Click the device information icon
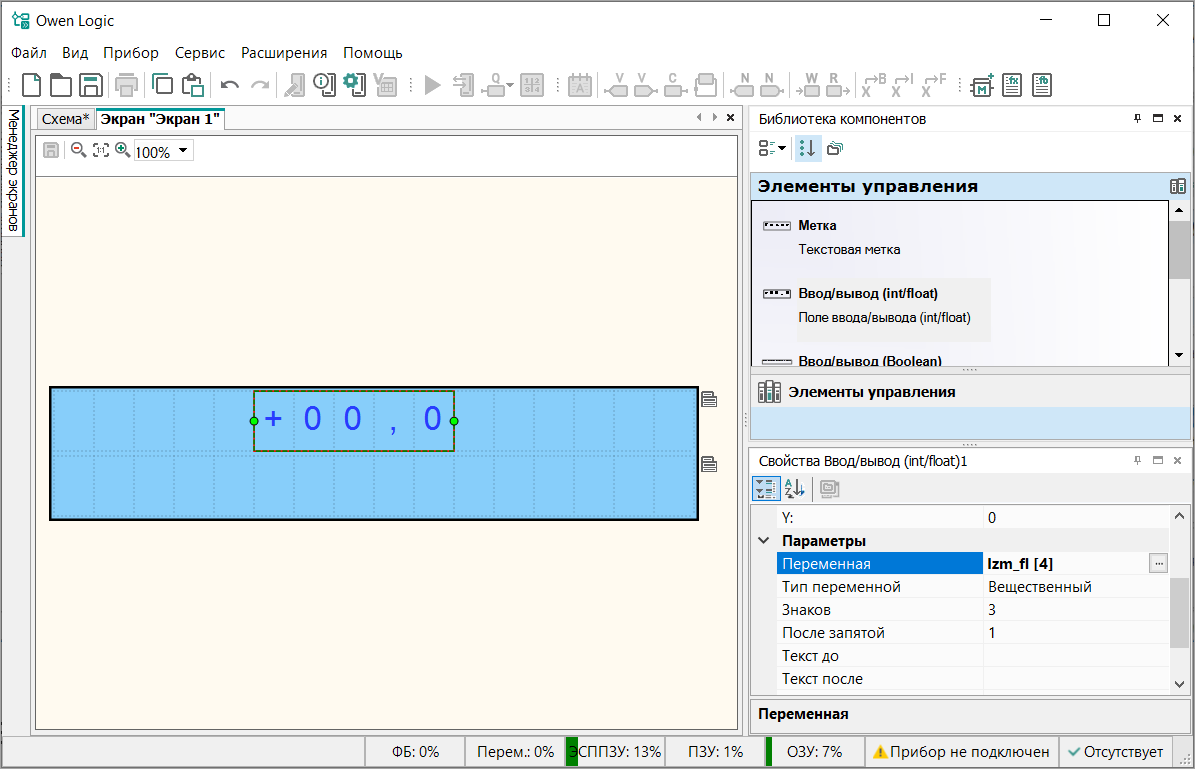 [x=323, y=85]
